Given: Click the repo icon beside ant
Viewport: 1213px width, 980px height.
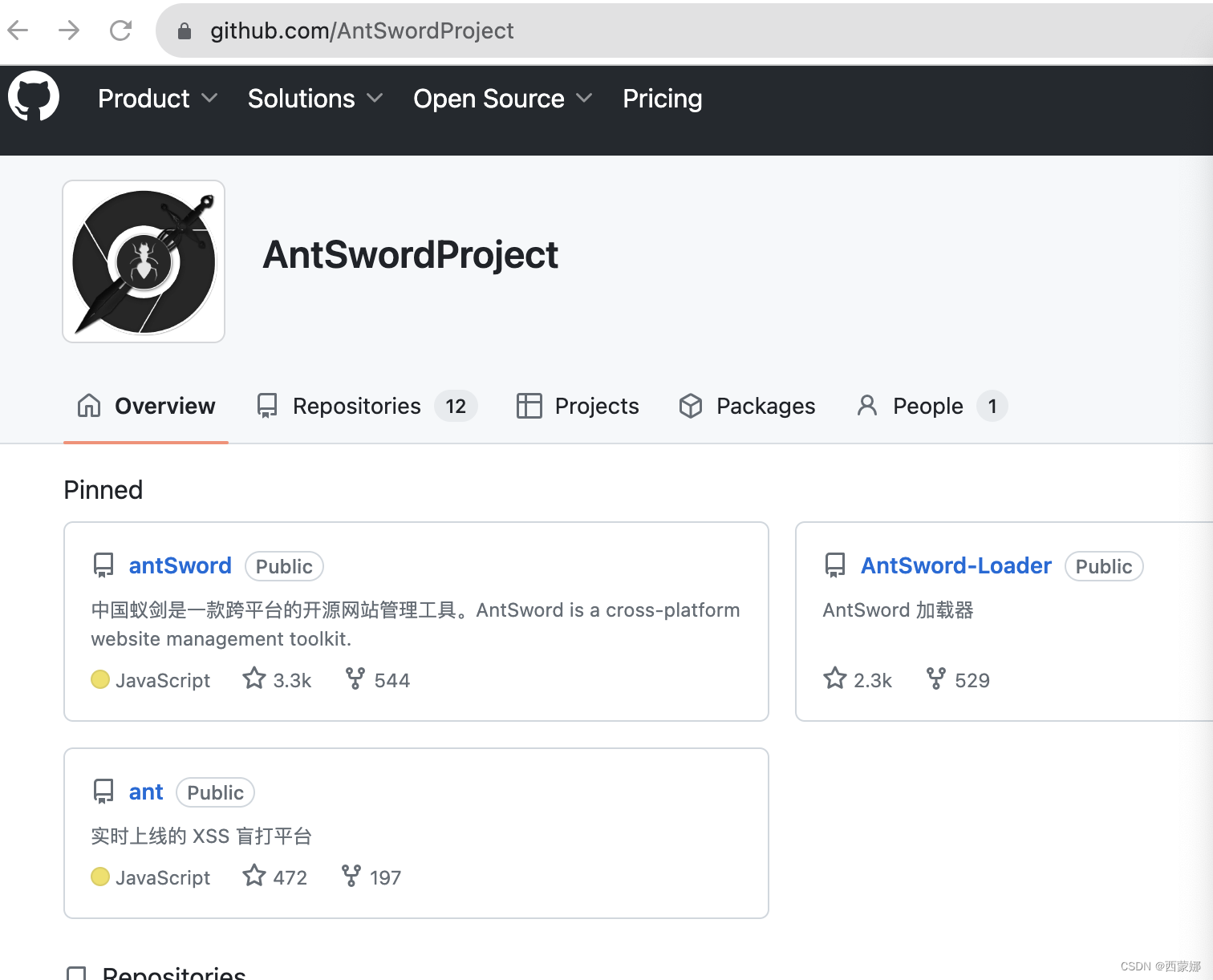Looking at the screenshot, I should point(103,792).
